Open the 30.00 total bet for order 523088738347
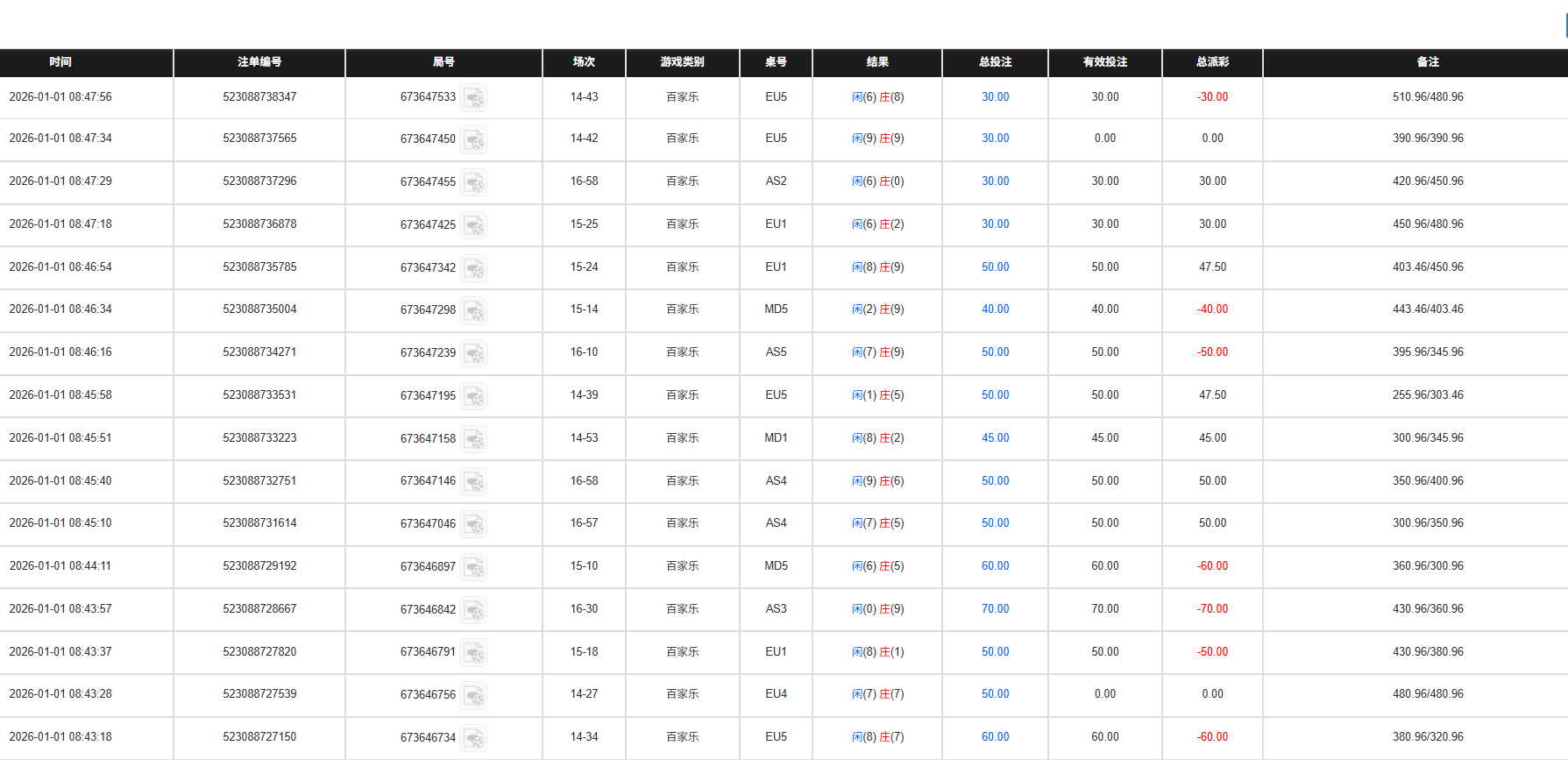Viewport: 1568px width, 760px height. coord(995,97)
